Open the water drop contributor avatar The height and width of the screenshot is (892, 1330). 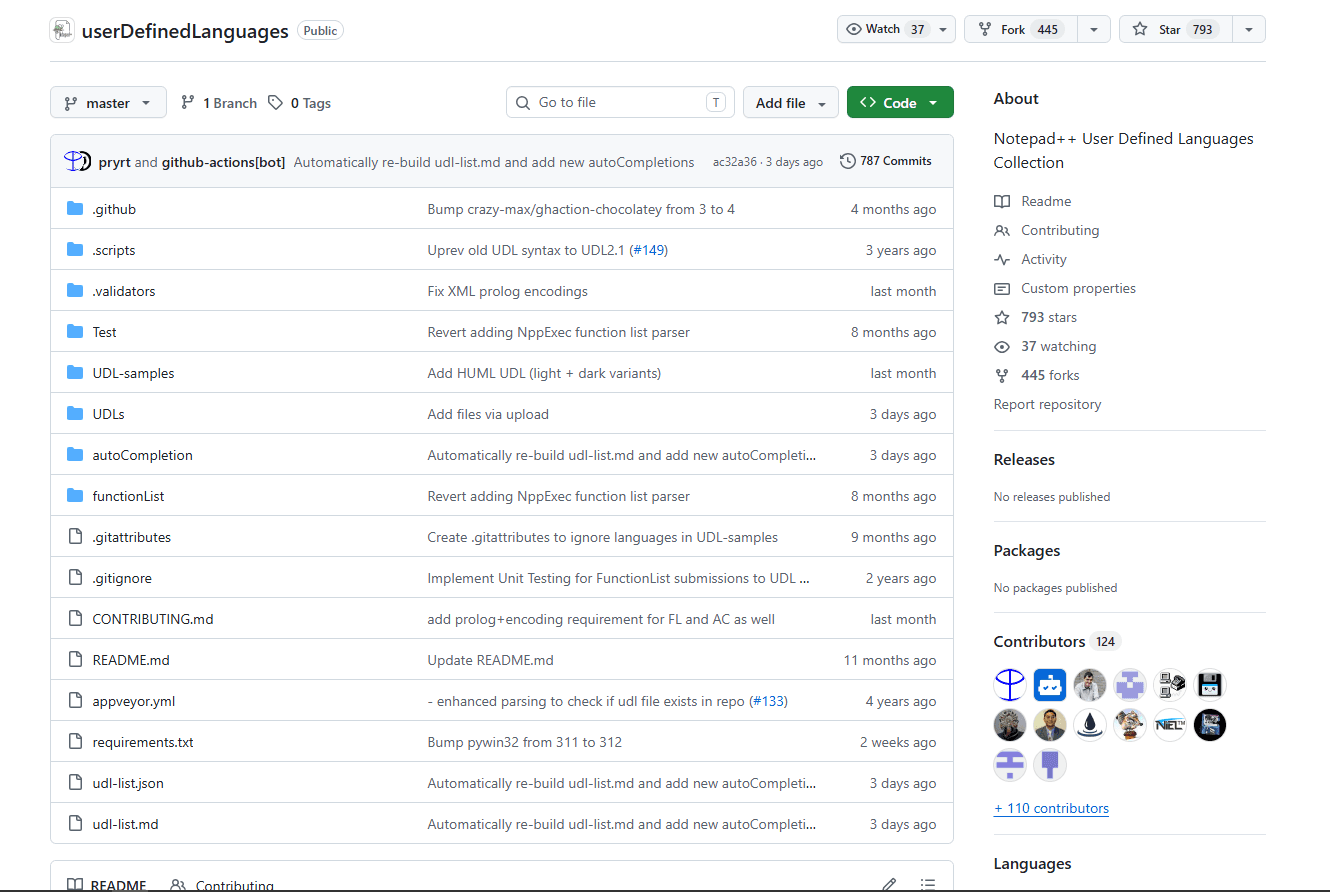1090,725
